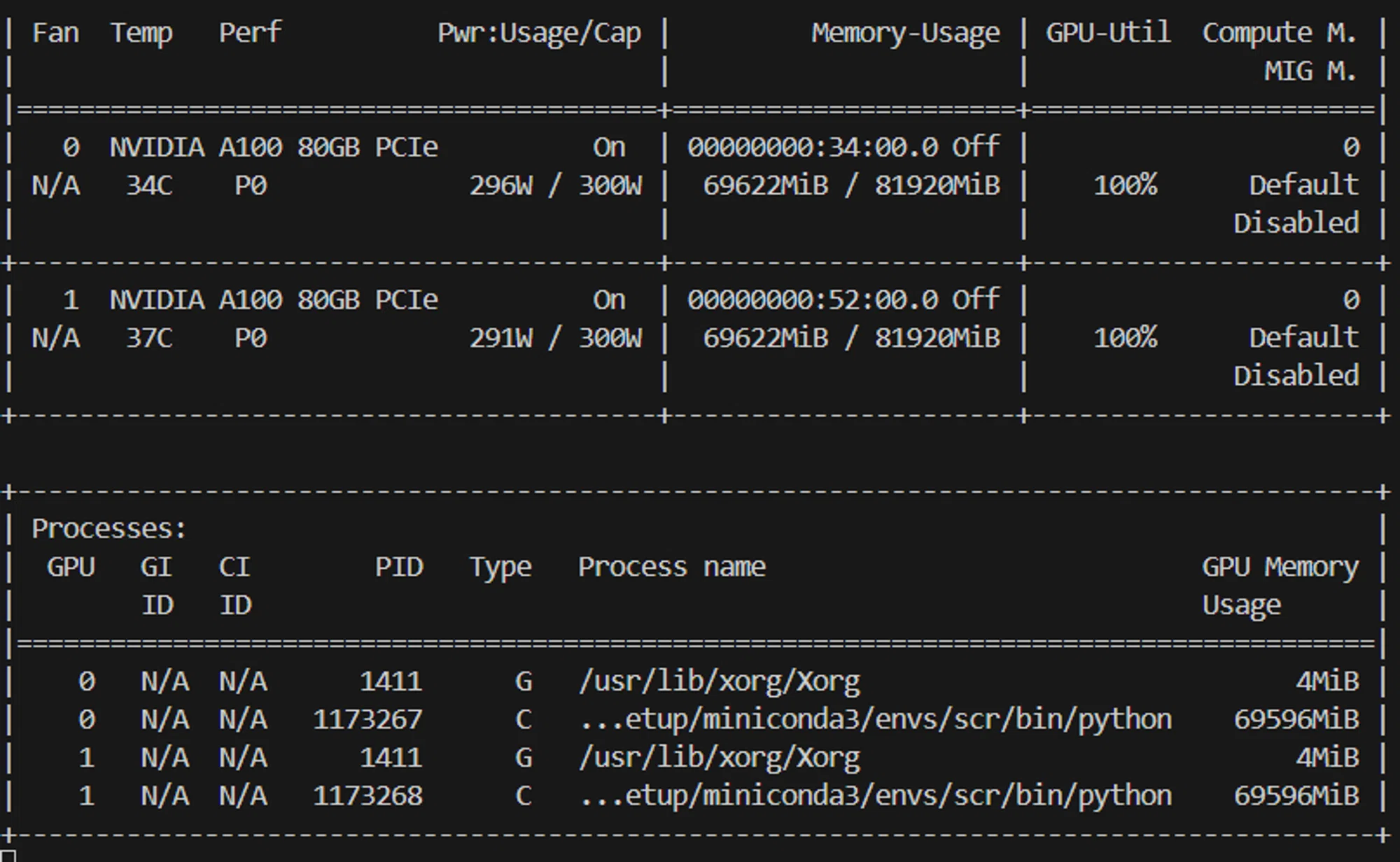Click the terminal cursor block at bottom left
Viewport: 1400px width, 862px height.
(8, 856)
